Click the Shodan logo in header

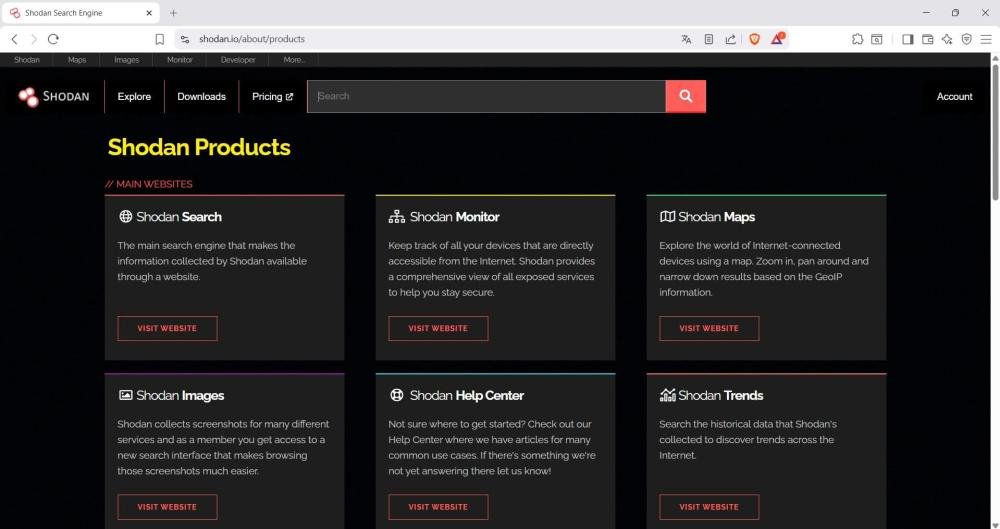coord(54,97)
